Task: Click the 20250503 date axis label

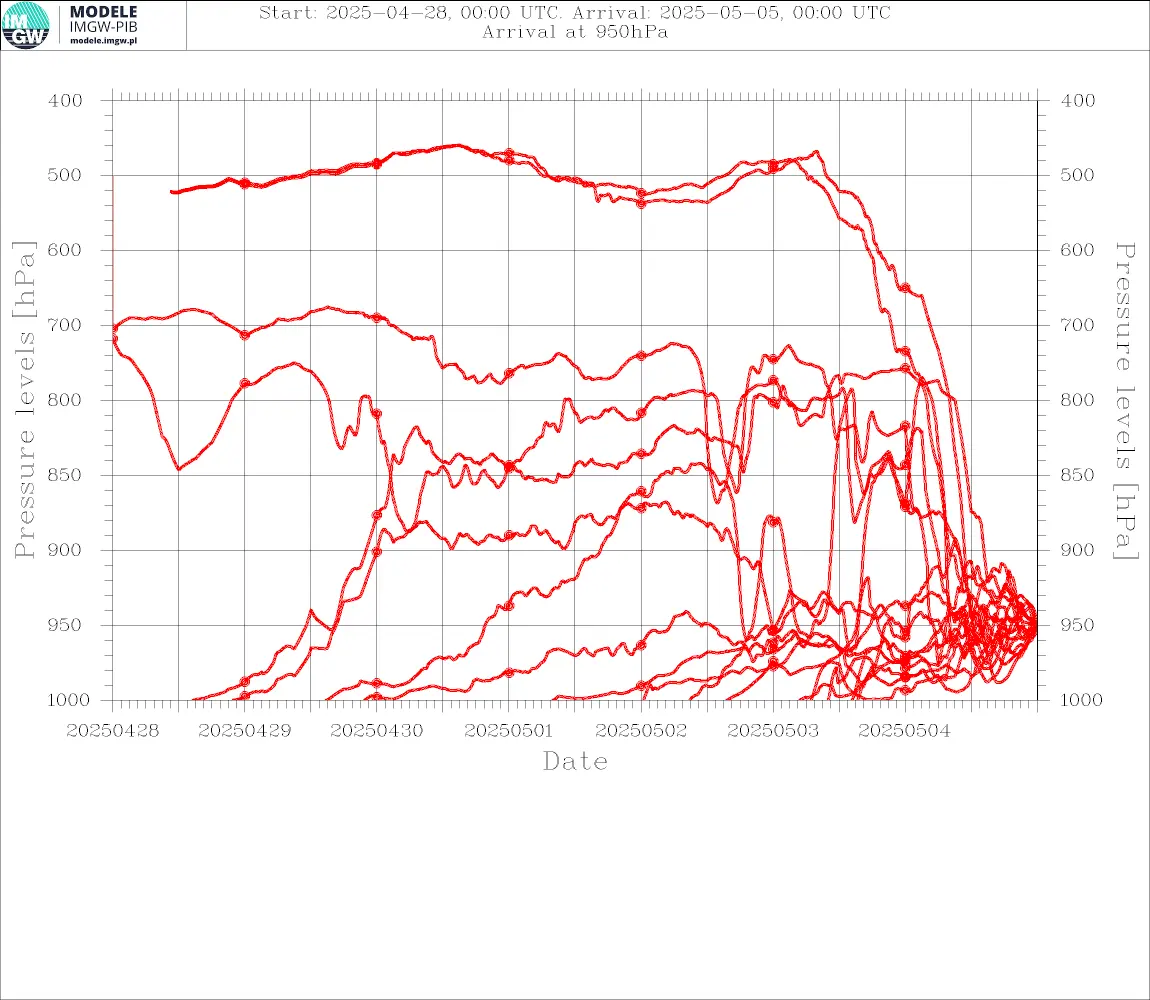Action: pos(773,731)
